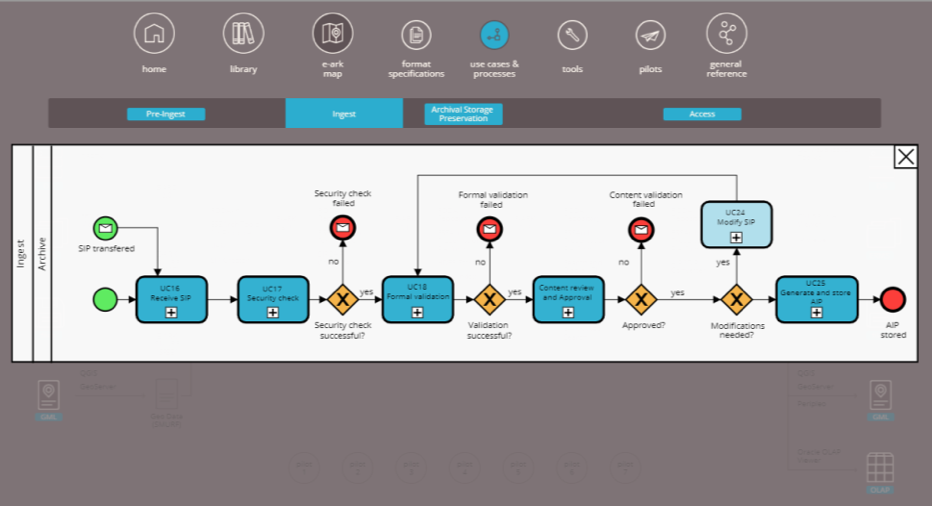
Task: Open the library icon
Action: pos(243,34)
